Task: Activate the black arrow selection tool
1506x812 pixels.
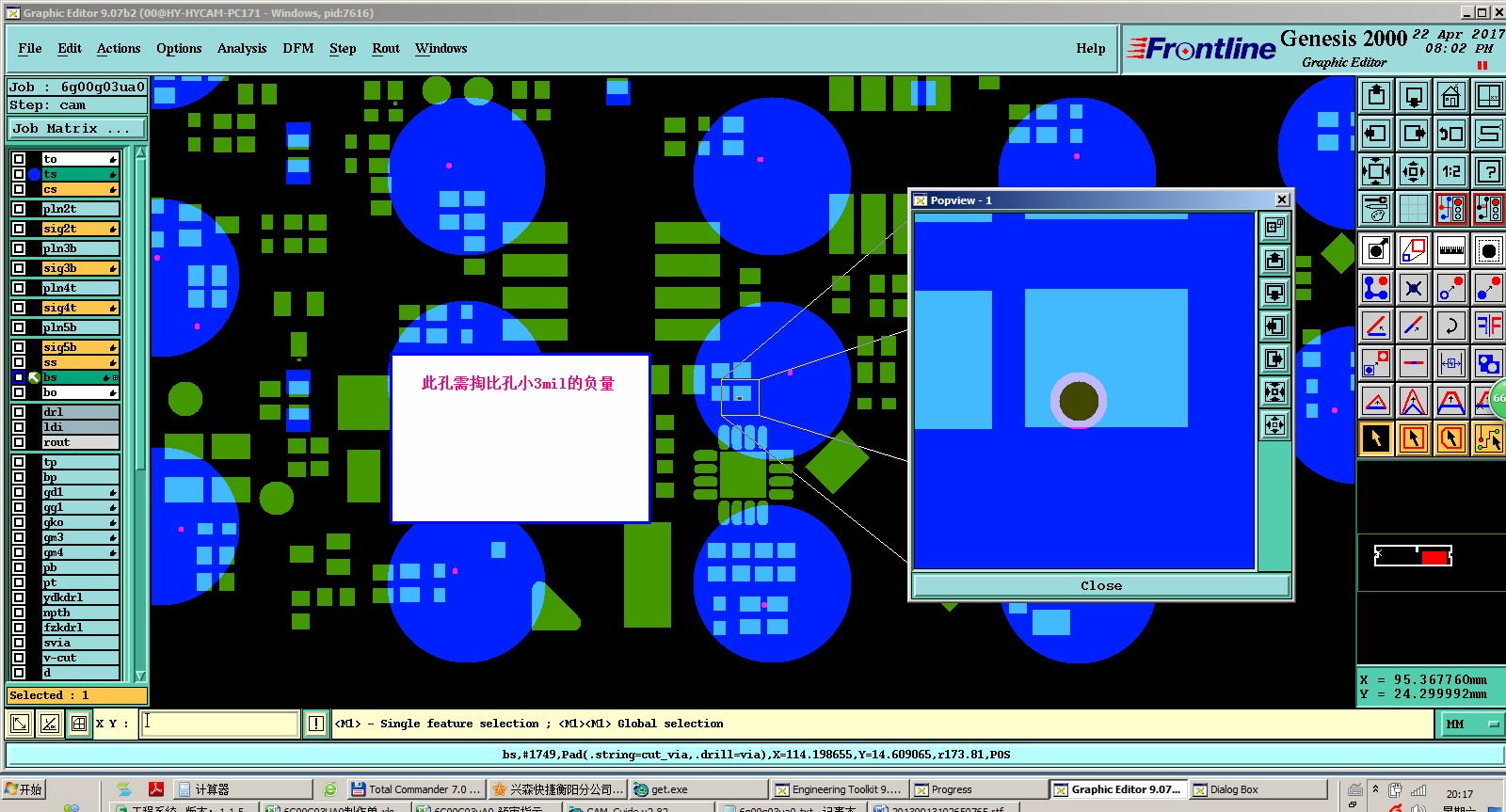Action: click(x=1376, y=438)
